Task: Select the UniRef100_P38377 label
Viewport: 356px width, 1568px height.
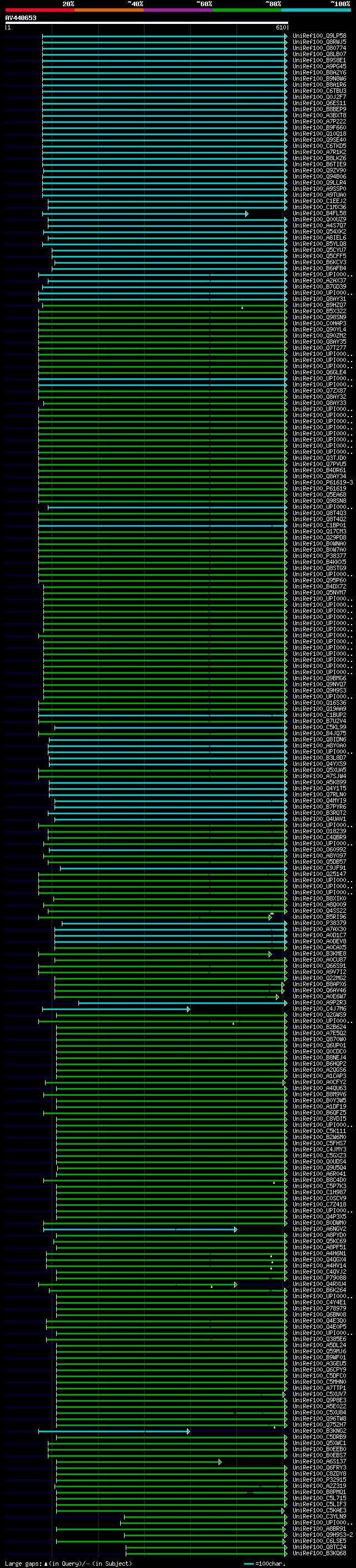Action: coord(319,556)
